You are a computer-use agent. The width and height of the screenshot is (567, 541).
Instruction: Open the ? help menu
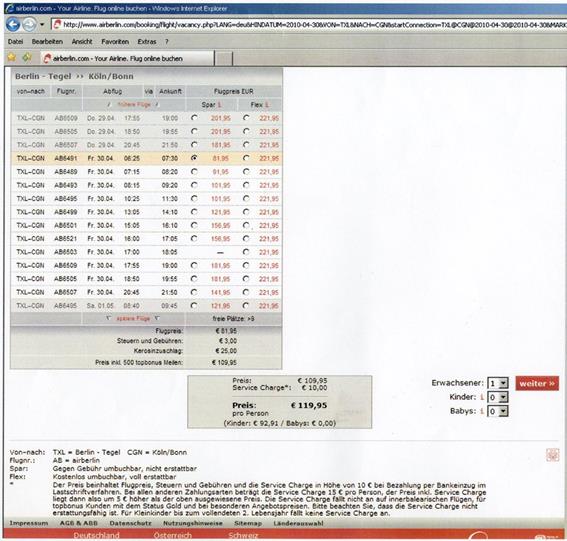tap(167, 42)
